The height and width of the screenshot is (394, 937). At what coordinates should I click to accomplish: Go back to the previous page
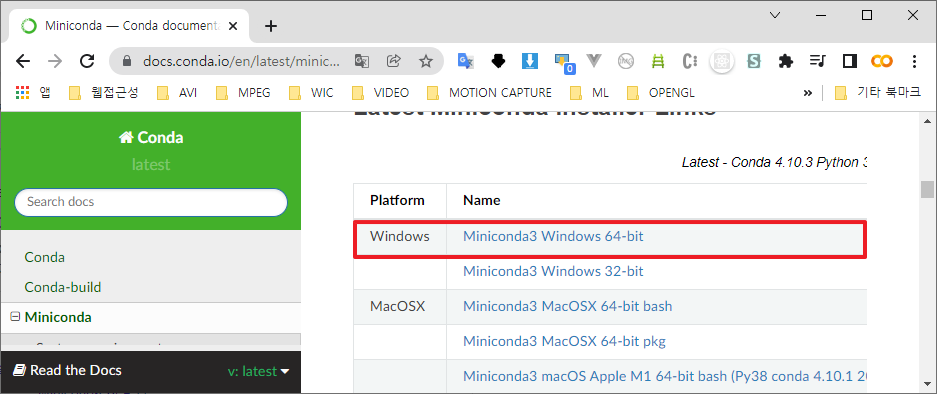23,61
